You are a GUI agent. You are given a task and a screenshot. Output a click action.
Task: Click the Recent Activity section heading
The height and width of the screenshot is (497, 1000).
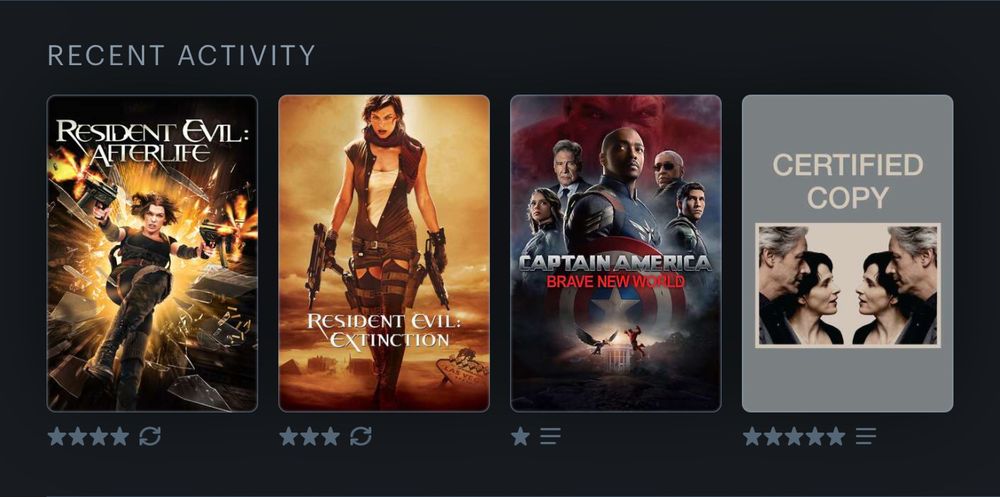coord(182,56)
